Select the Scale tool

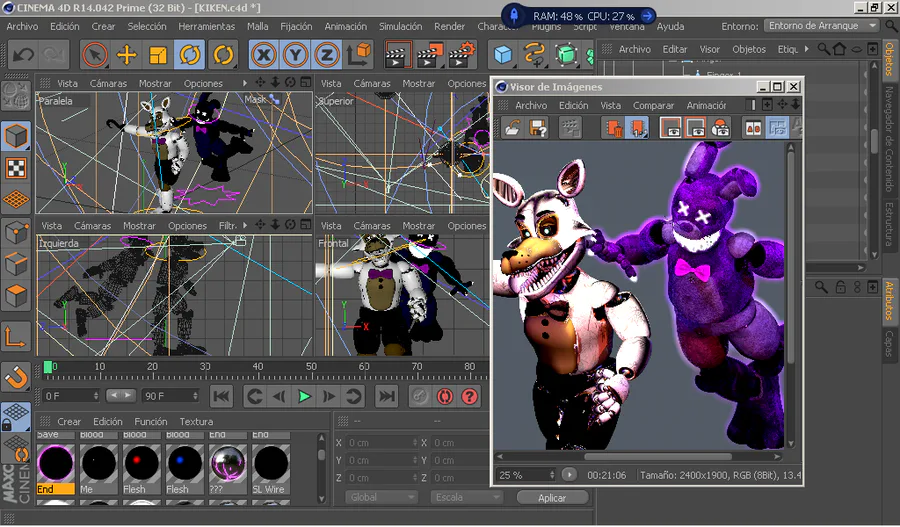(158, 55)
